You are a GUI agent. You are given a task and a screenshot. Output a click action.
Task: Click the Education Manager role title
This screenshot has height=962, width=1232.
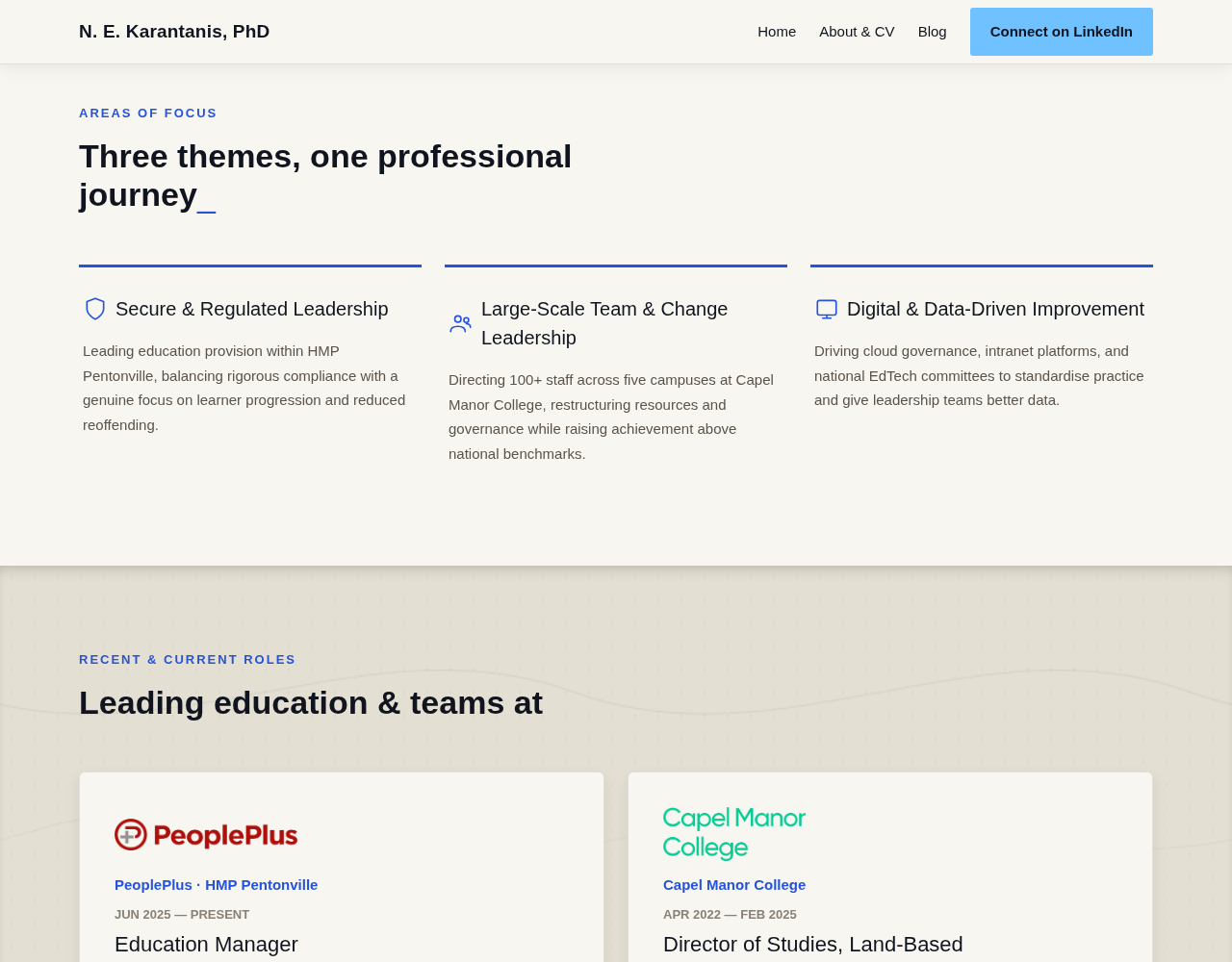[x=206, y=945]
